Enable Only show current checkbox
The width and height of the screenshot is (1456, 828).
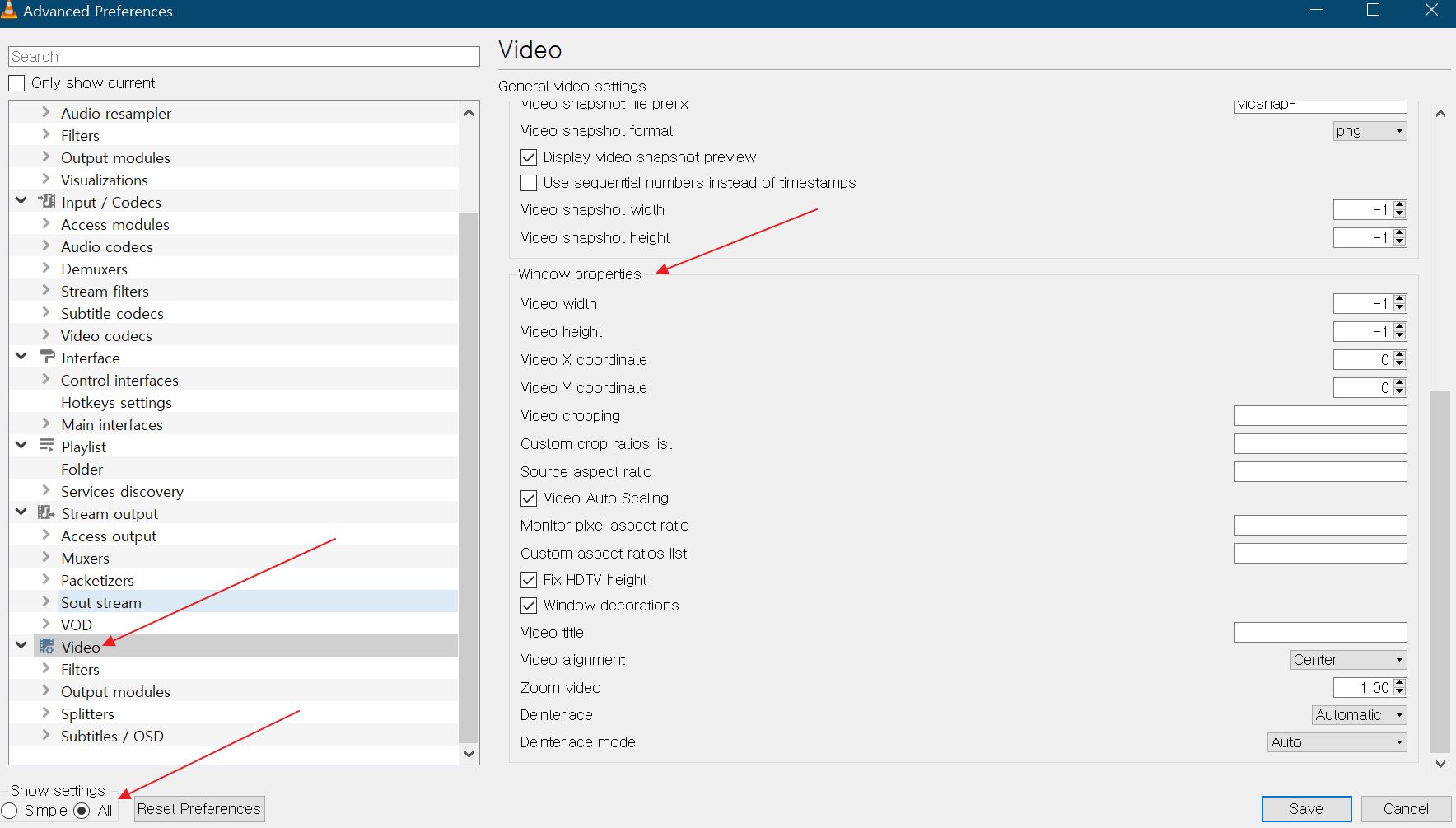[x=16, y=83]
